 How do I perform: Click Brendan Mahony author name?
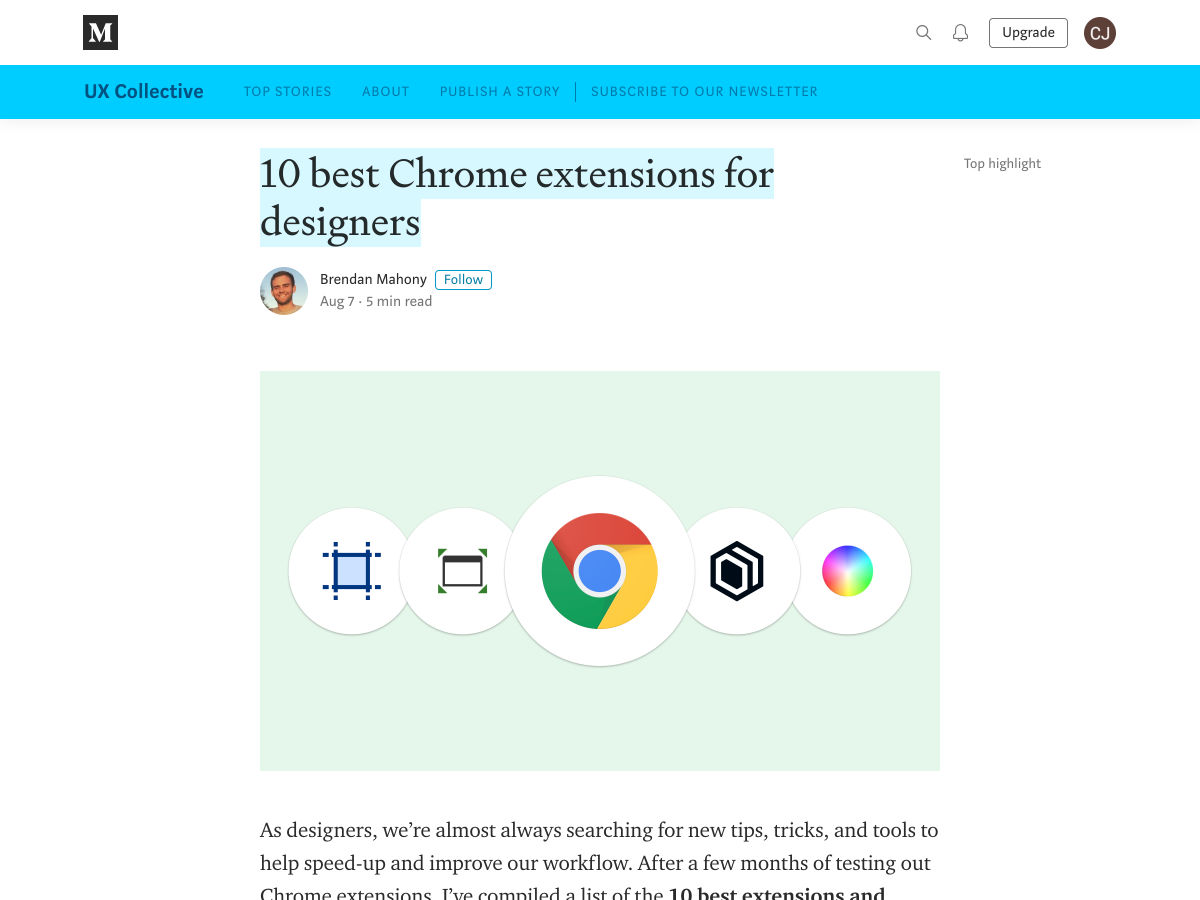point(373,279)
